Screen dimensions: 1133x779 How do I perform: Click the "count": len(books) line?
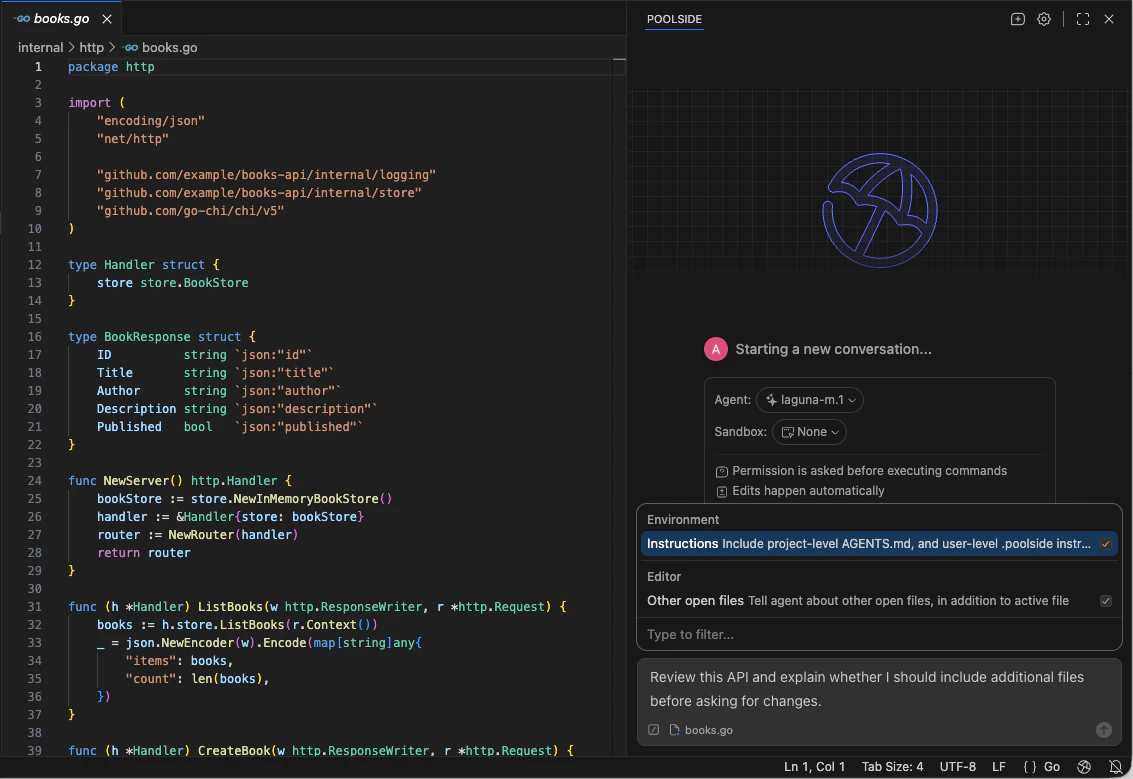(197, 679)
